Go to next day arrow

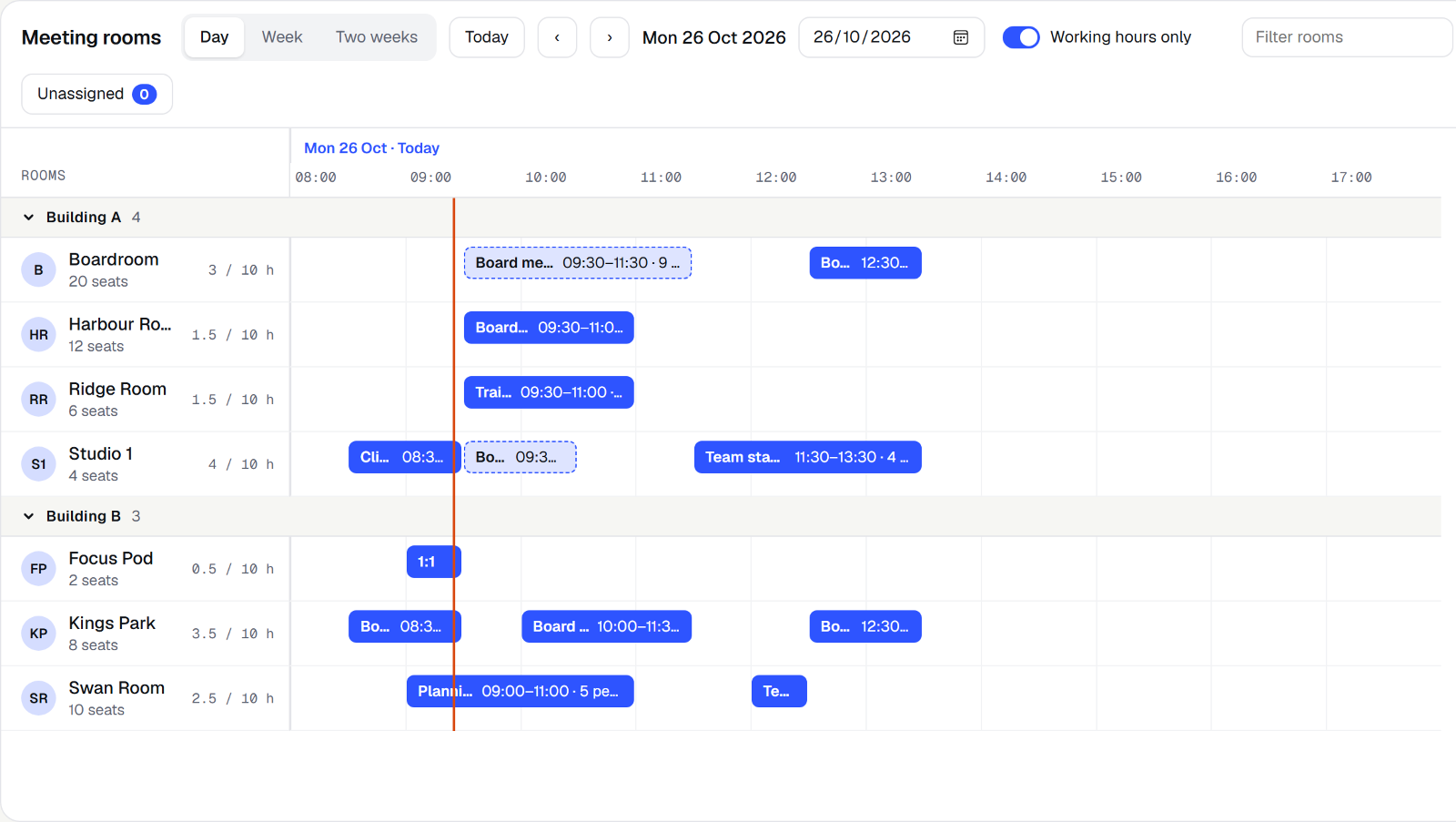(610, 37)
